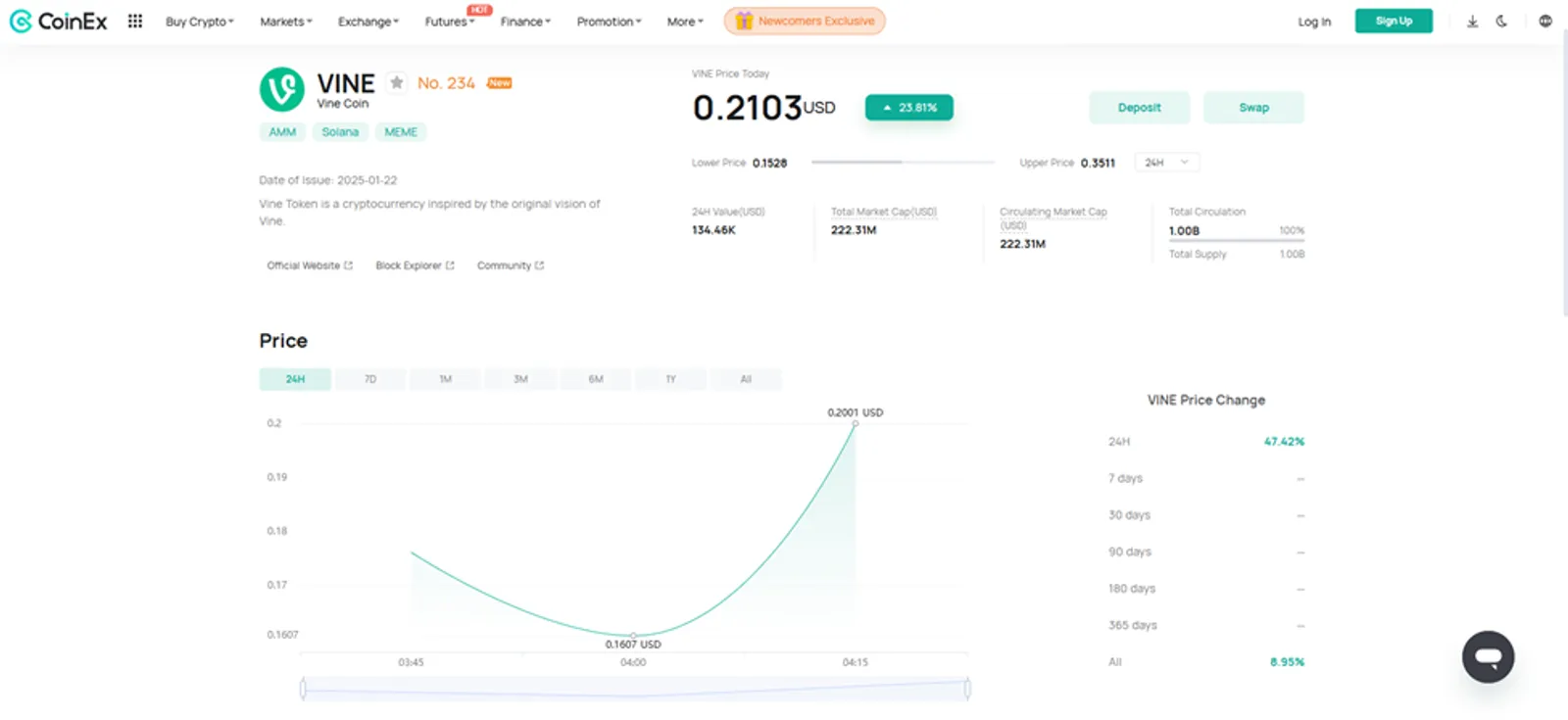The height and width of the screenshot is (720, 1568).
Task: Expand the Finance menu
Action: (x=525, y=22)
